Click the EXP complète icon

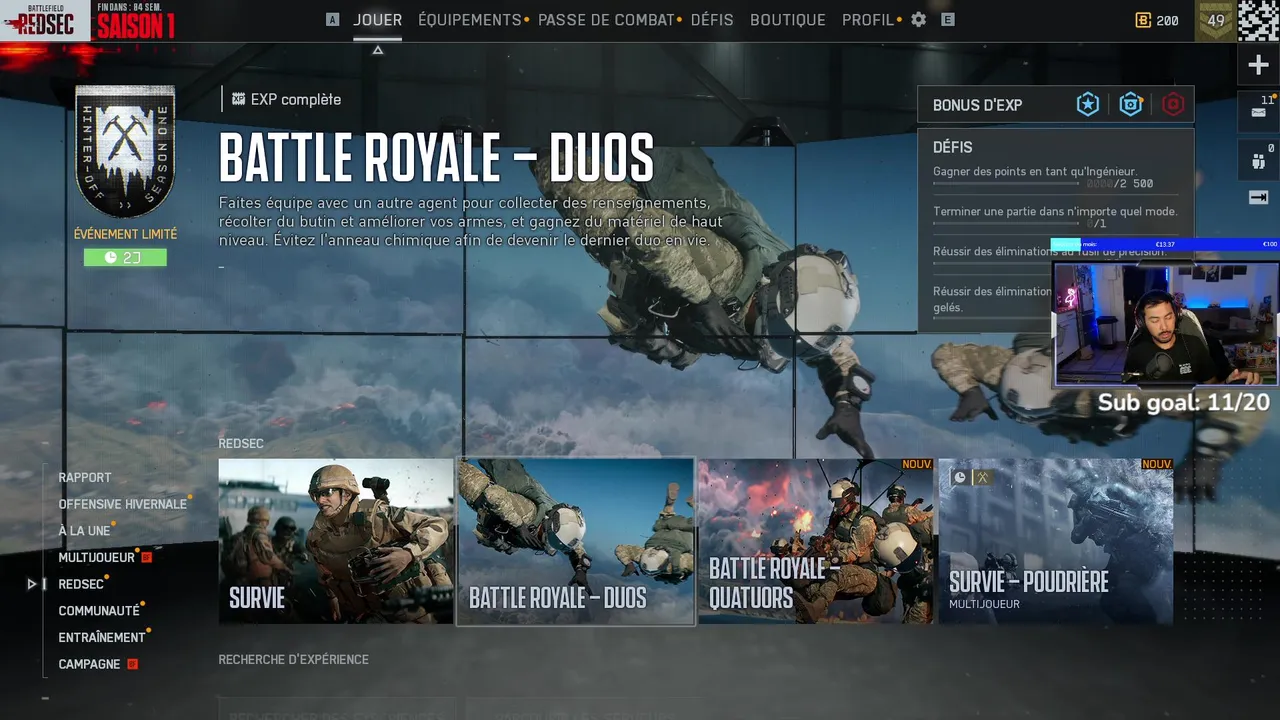pyautogui.click(x=238, y=99)
